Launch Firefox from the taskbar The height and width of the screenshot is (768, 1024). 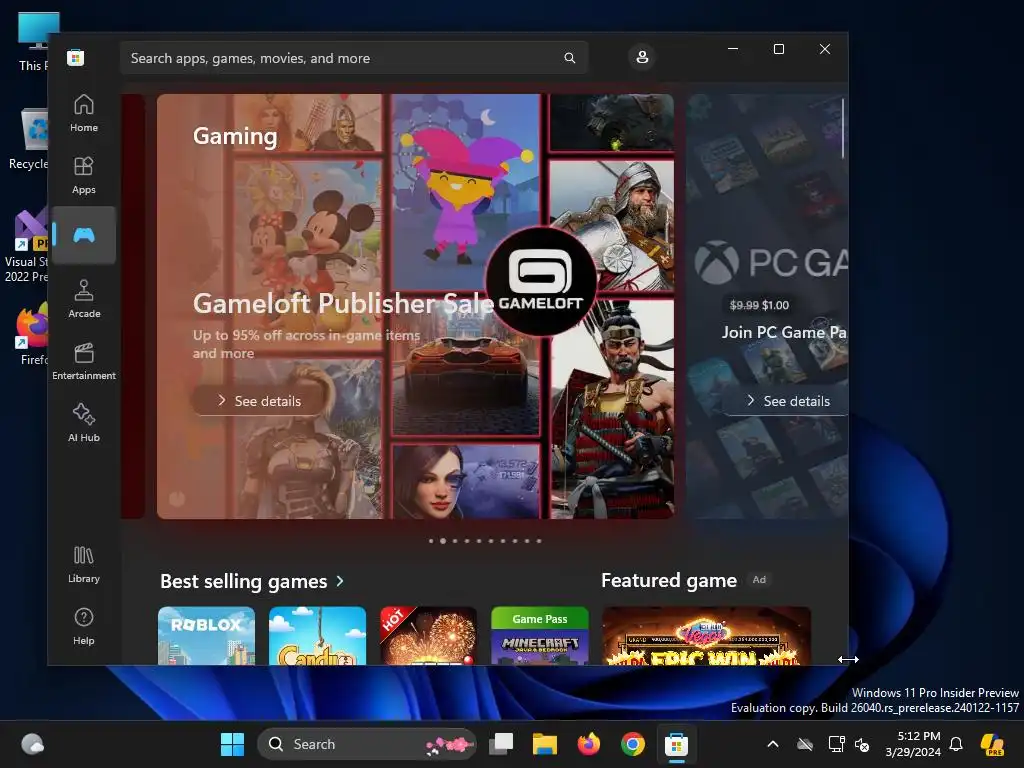click(x=588, y=744)
